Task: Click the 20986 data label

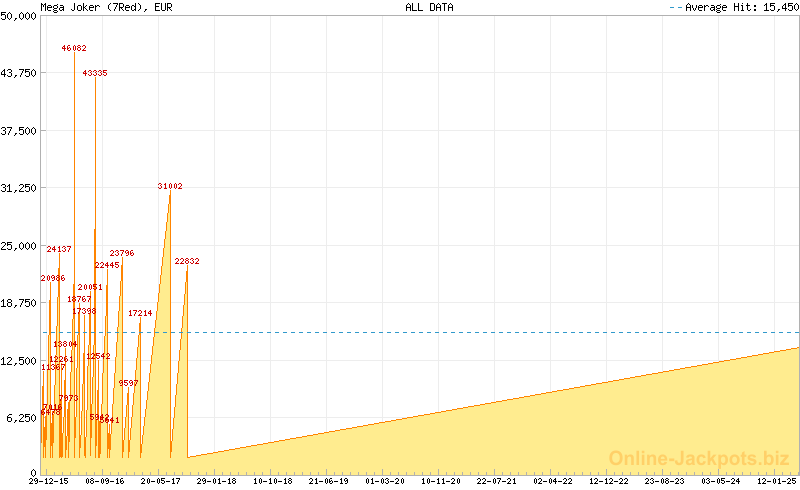Action: [x=53, y=278]
